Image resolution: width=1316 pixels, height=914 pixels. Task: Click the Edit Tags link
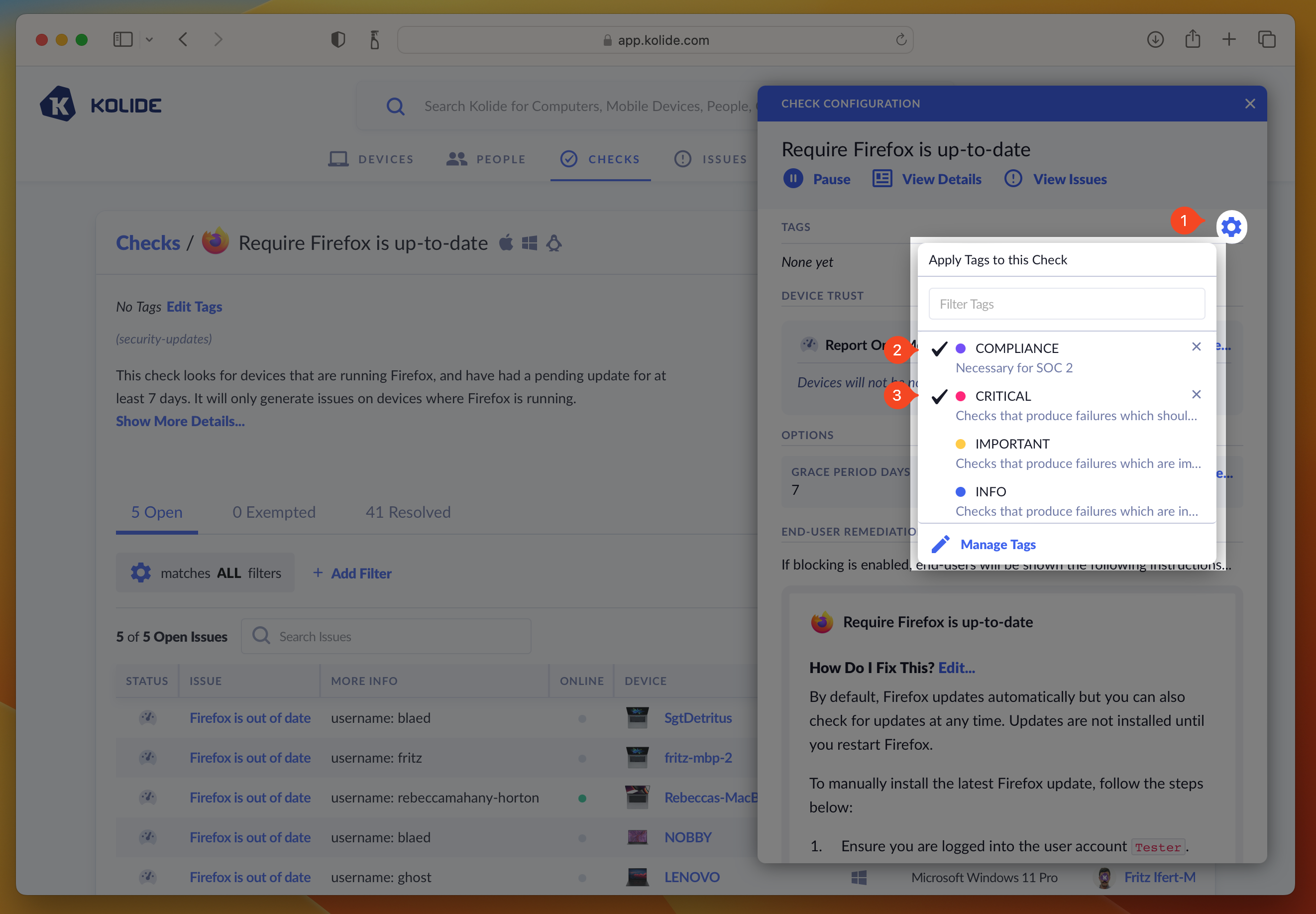point(194,307)
